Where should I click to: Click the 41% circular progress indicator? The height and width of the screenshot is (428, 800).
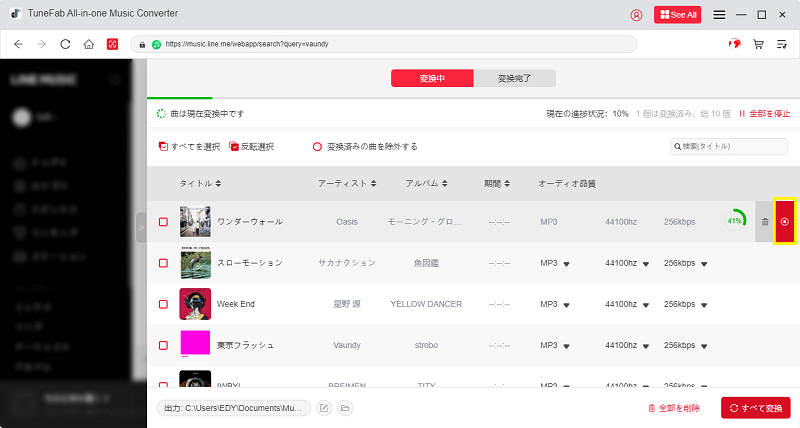(x=735, y=221)
